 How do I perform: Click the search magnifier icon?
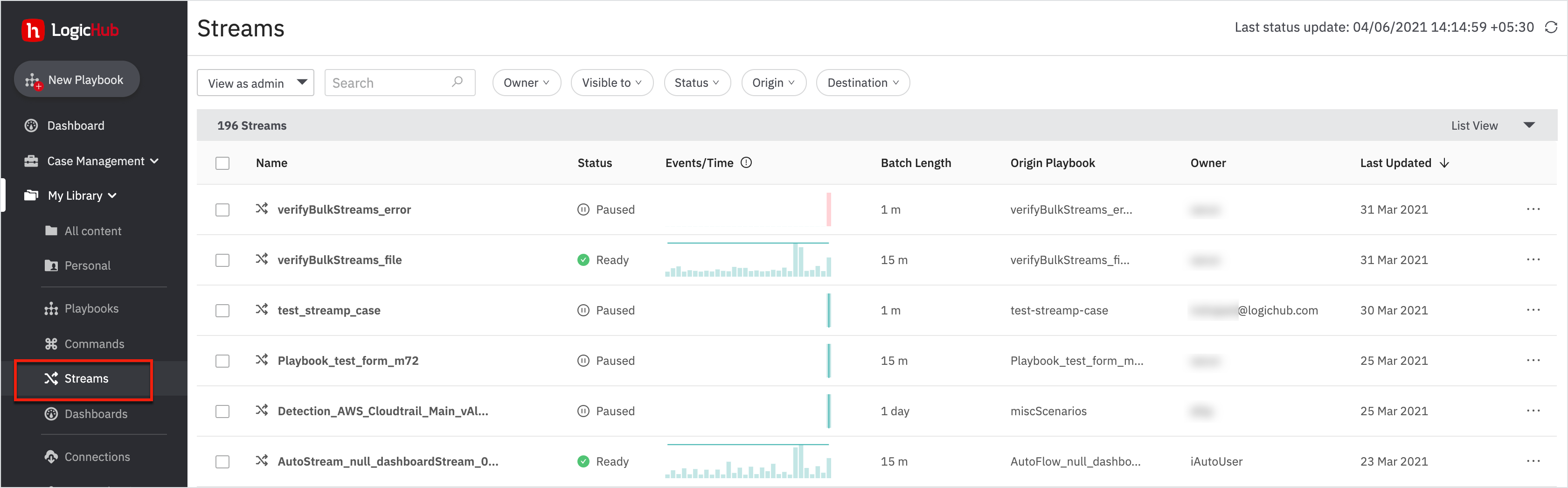(457, 82)
